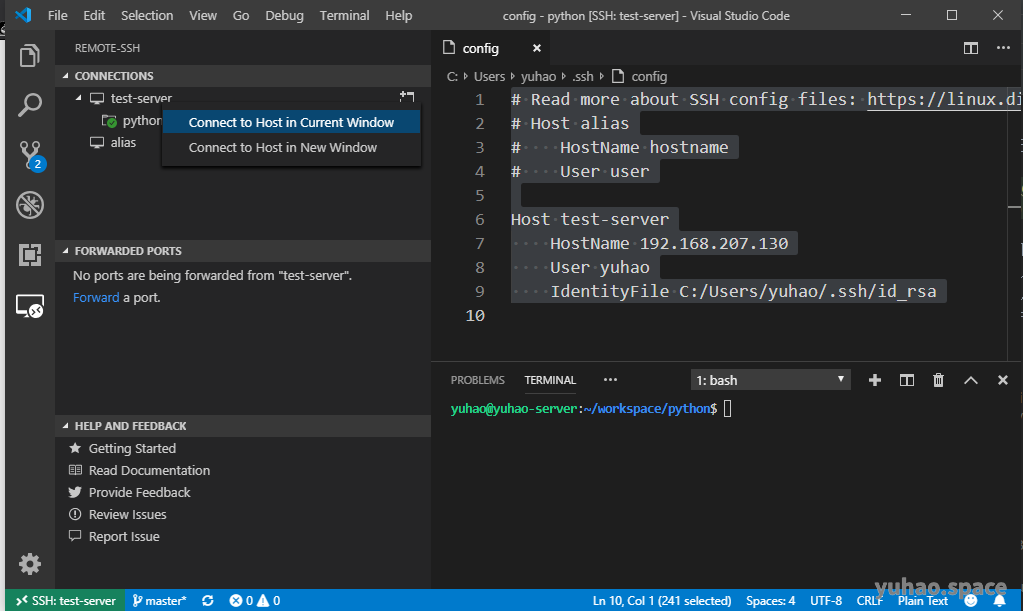The width and height of the screenshot is (1023, 611).
Task: Open the 1: bash terminal dropdown
Action: [771, 380]
